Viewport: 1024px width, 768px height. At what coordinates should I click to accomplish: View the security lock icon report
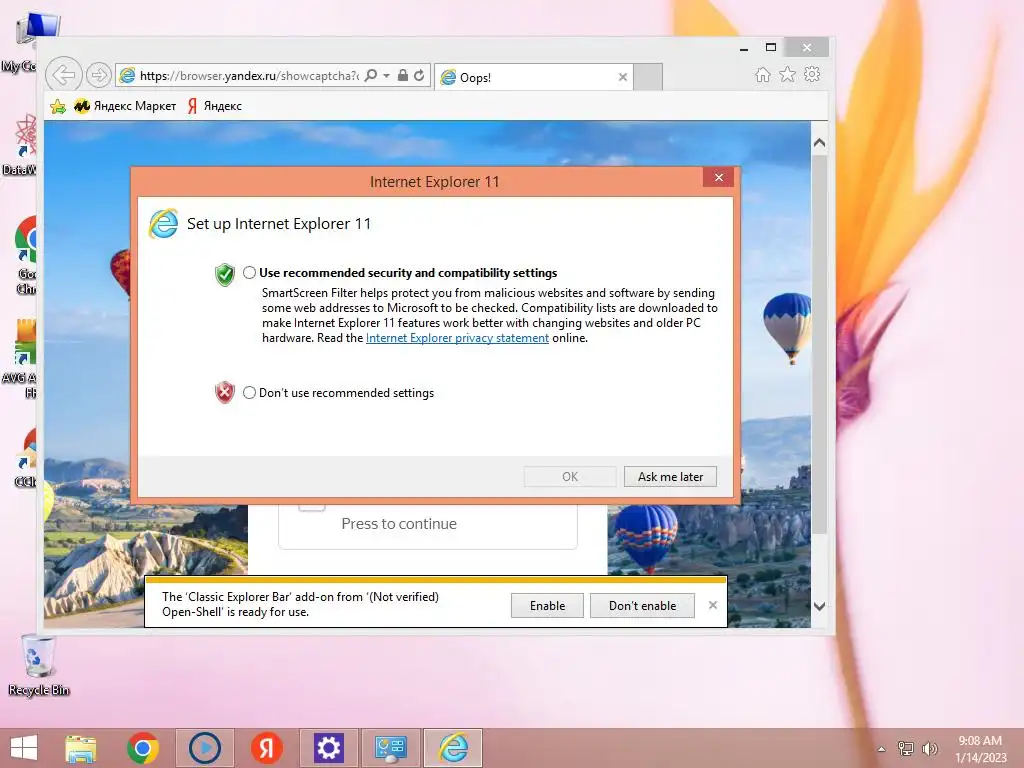point(403,75)
